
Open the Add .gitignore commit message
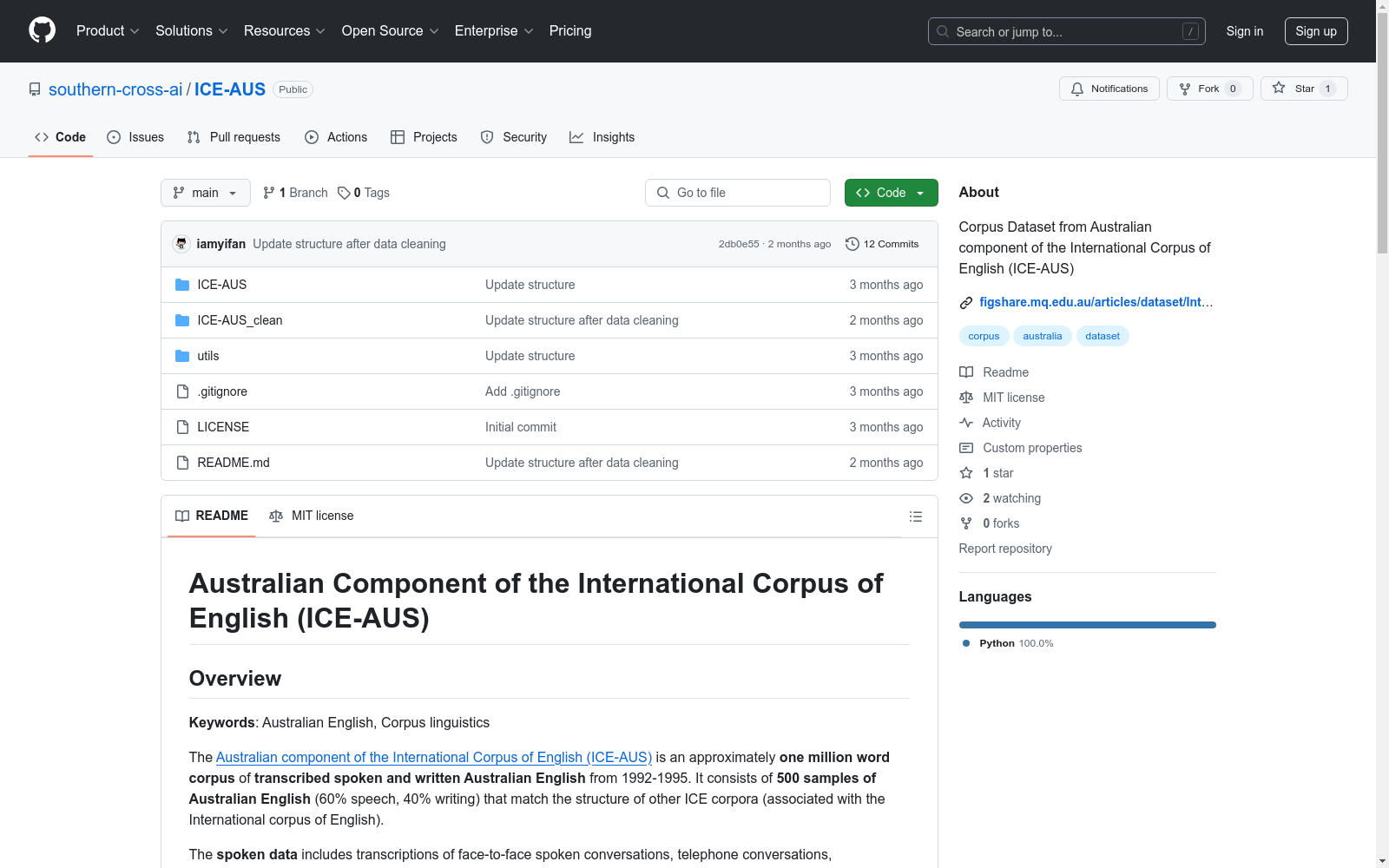(x=523, y=391)
